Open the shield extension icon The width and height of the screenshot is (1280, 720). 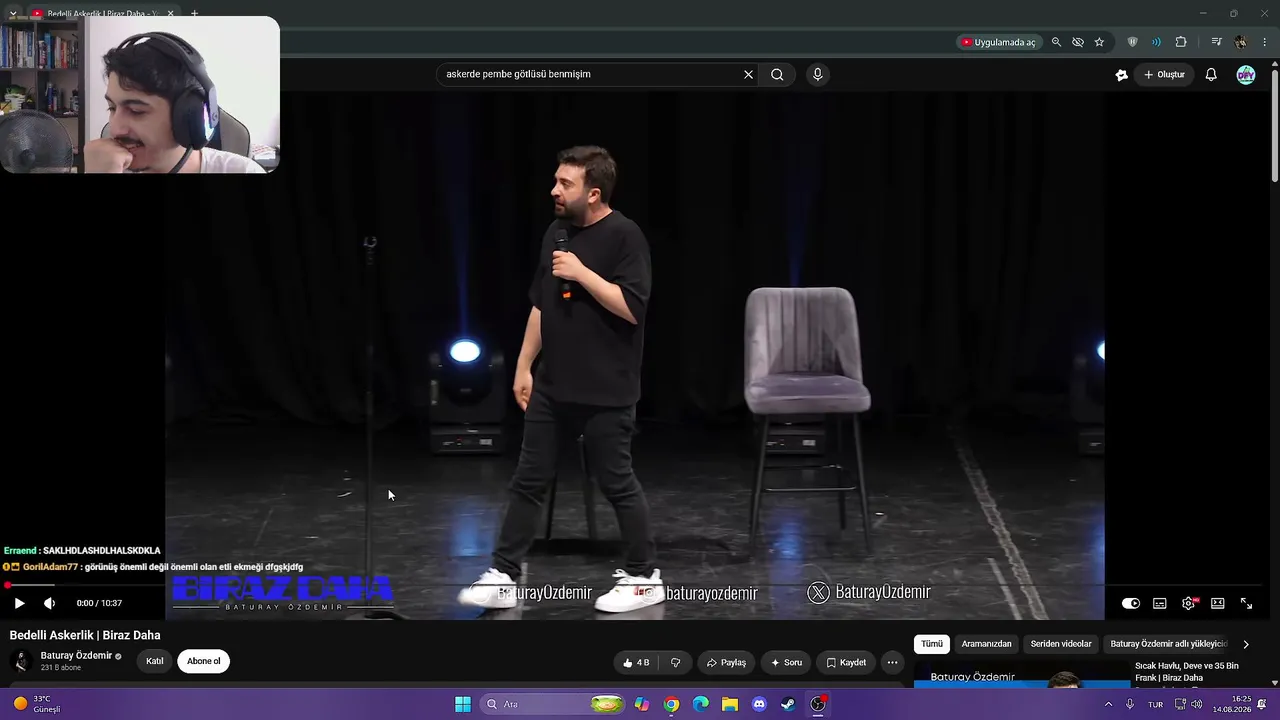[x=1132, y=42]
